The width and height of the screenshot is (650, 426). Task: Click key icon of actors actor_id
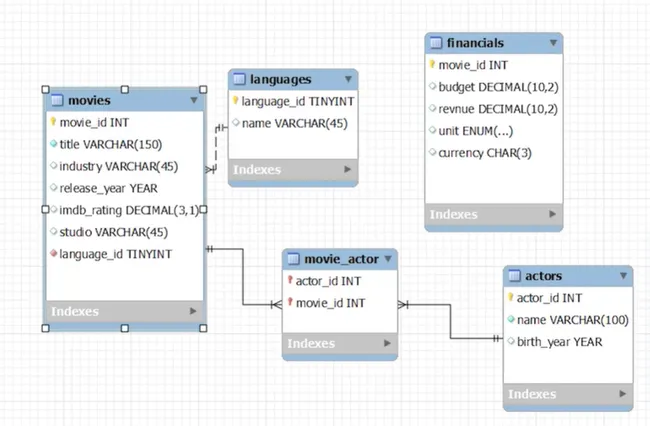coord(511,297)
